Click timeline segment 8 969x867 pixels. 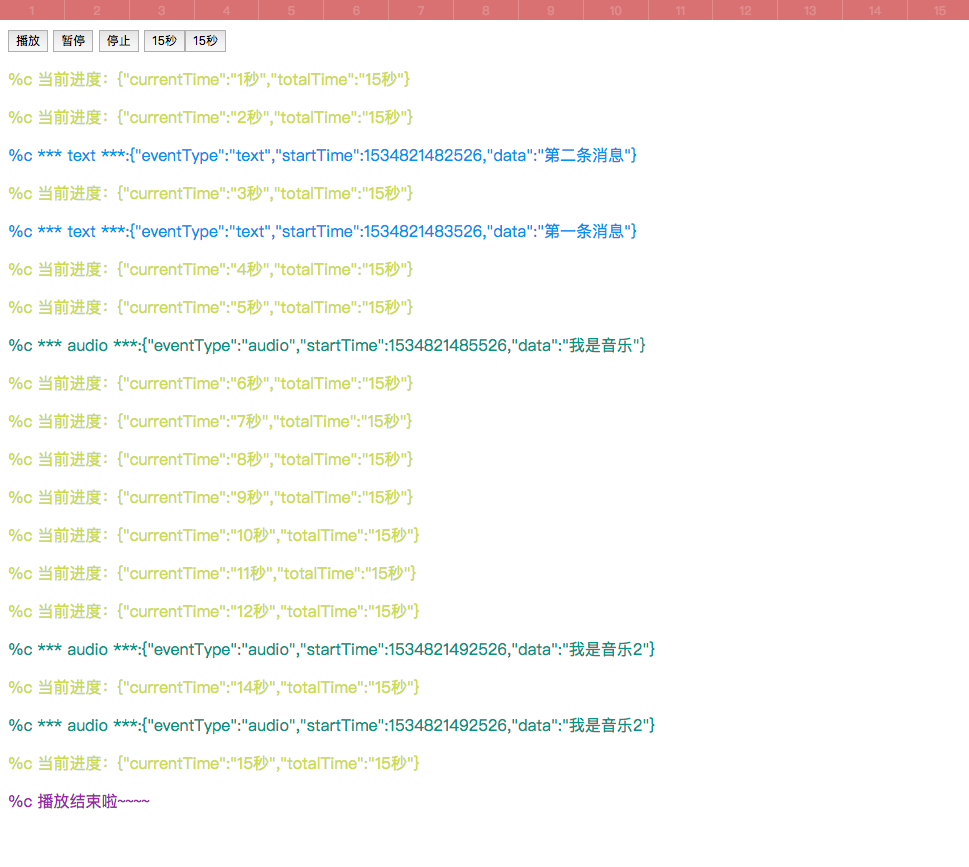485,10
